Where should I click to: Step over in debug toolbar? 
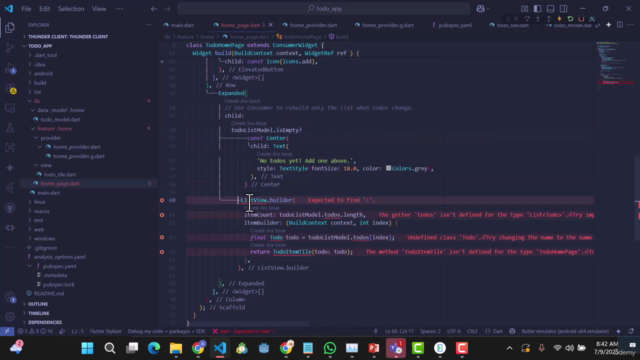[527, 19]
